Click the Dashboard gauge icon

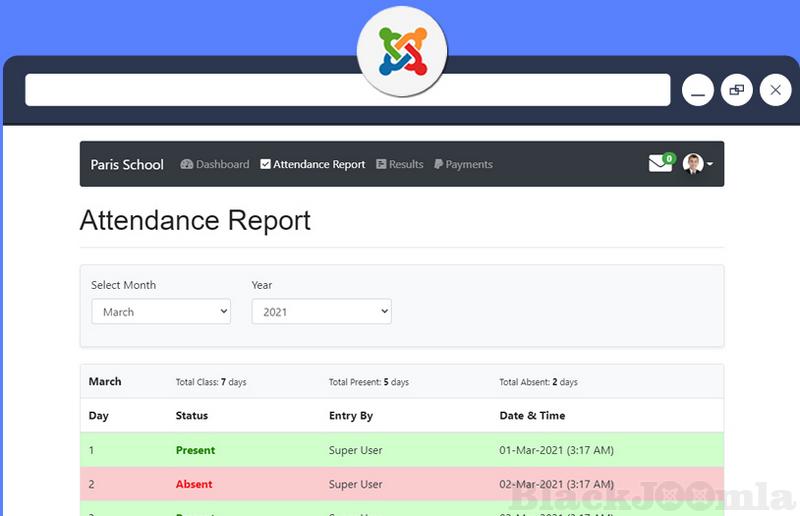(186, 164)
